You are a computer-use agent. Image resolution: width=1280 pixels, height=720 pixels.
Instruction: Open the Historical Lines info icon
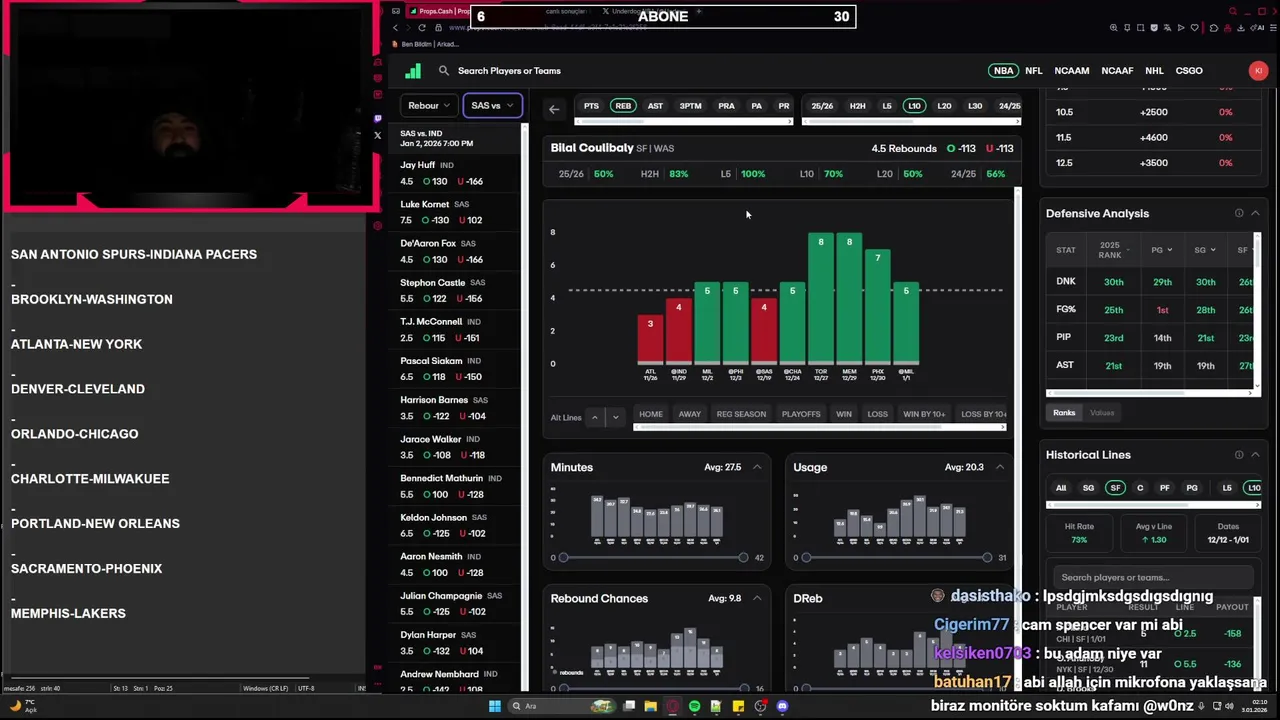1239,455
